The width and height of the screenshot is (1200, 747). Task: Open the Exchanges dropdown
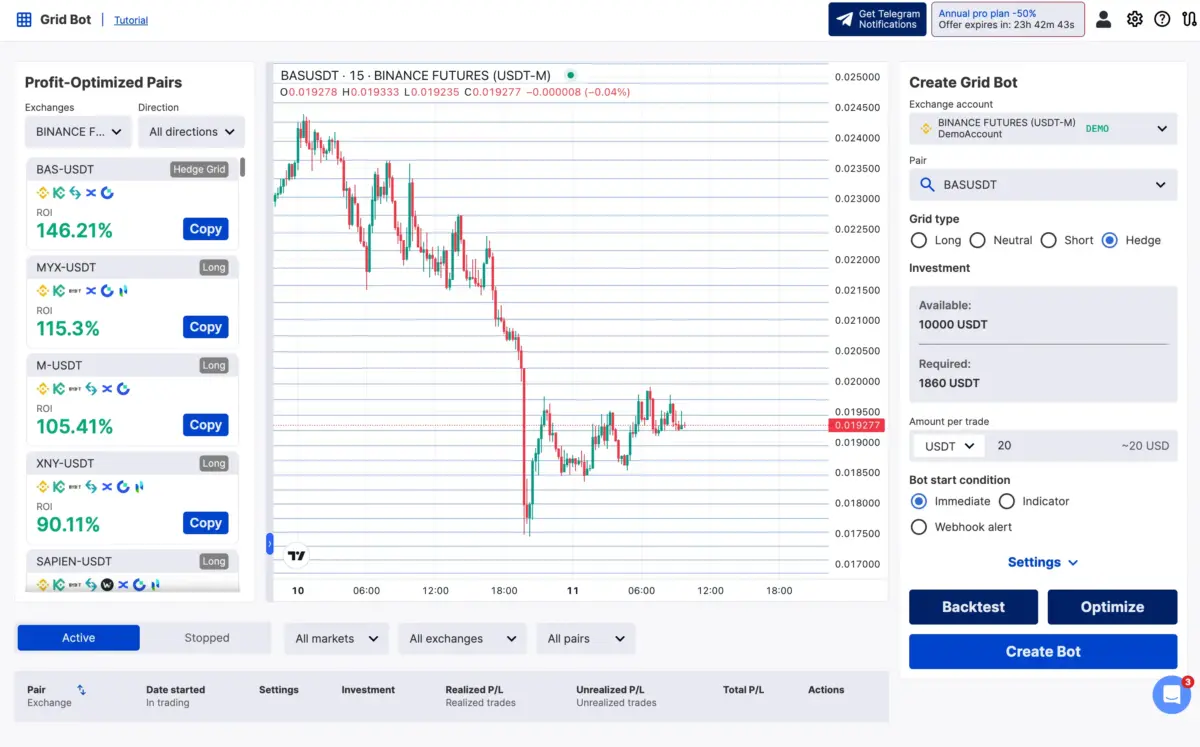(x=78, y=131)
